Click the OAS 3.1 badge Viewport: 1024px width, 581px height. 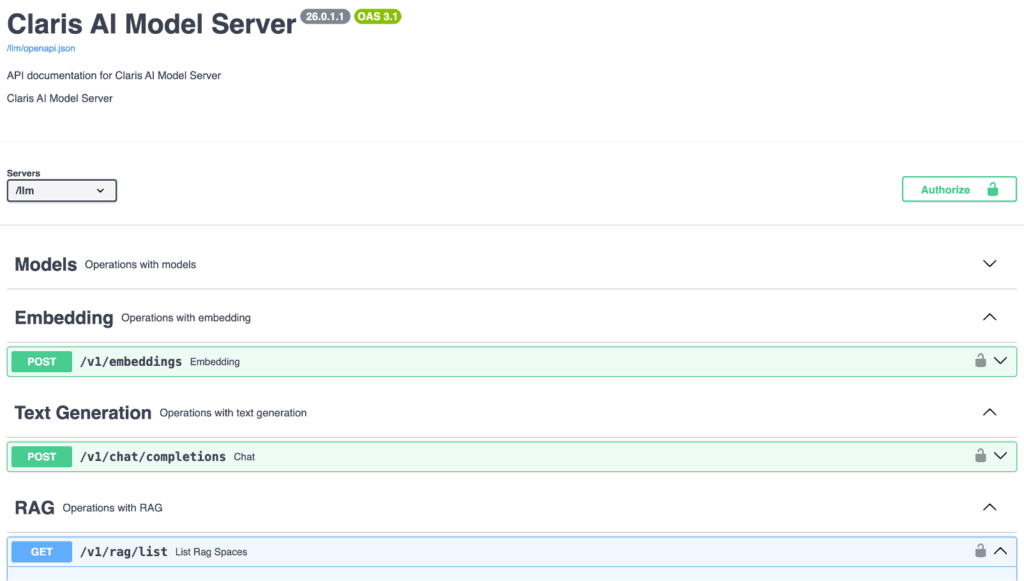(x=377, y=16)
